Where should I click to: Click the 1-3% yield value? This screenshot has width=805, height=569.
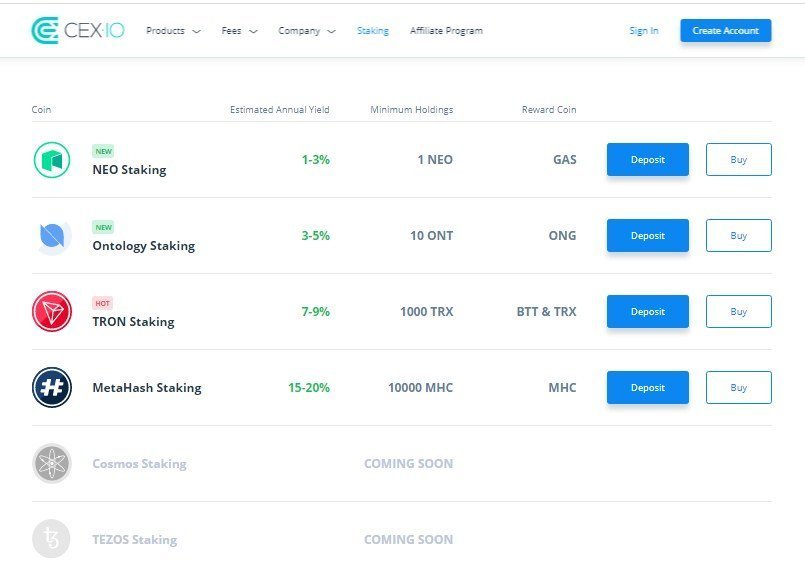point(316,160)
